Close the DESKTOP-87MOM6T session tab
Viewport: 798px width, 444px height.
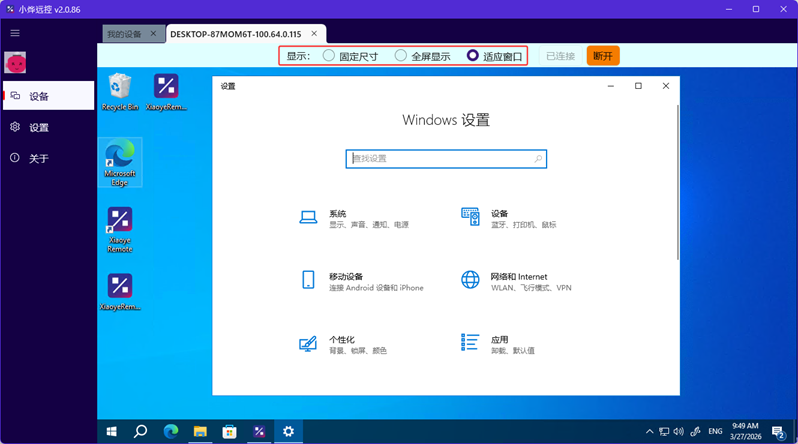(314, 34)
